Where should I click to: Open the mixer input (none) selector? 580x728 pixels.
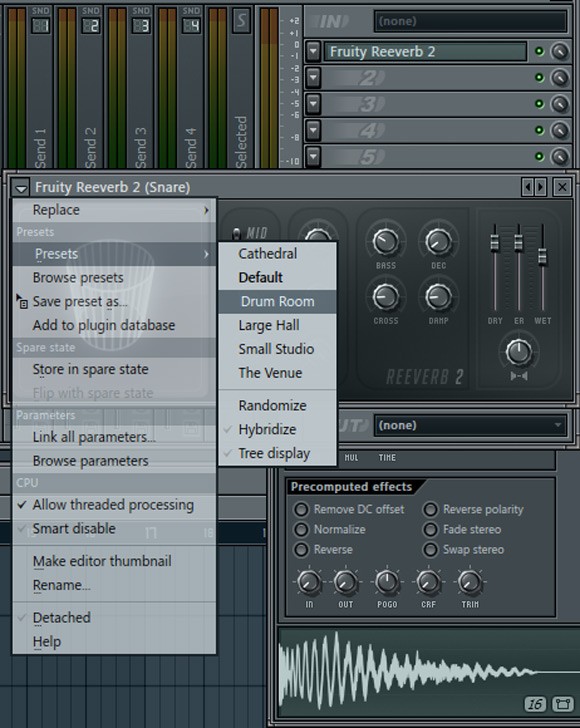click(470, 21)
